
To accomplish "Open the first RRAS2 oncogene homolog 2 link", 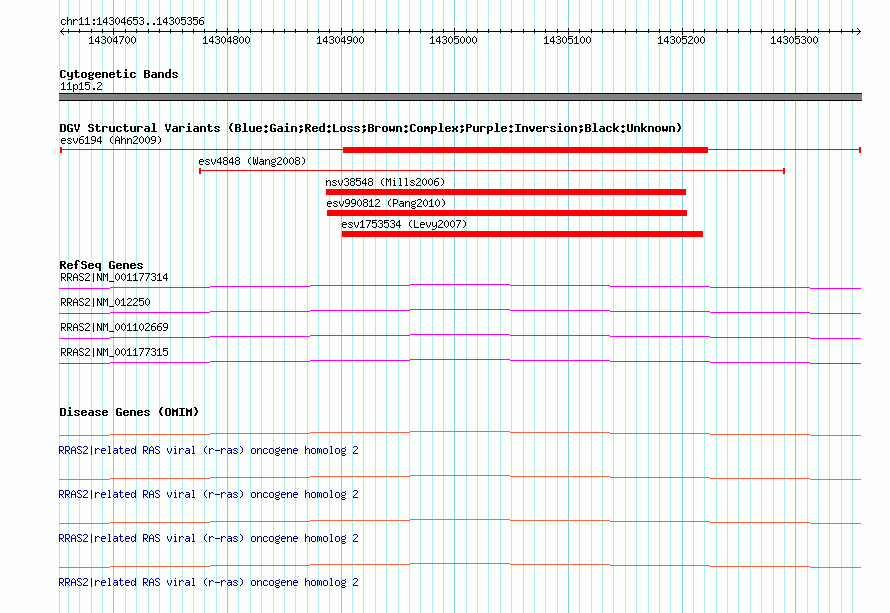I will point(208,451).
